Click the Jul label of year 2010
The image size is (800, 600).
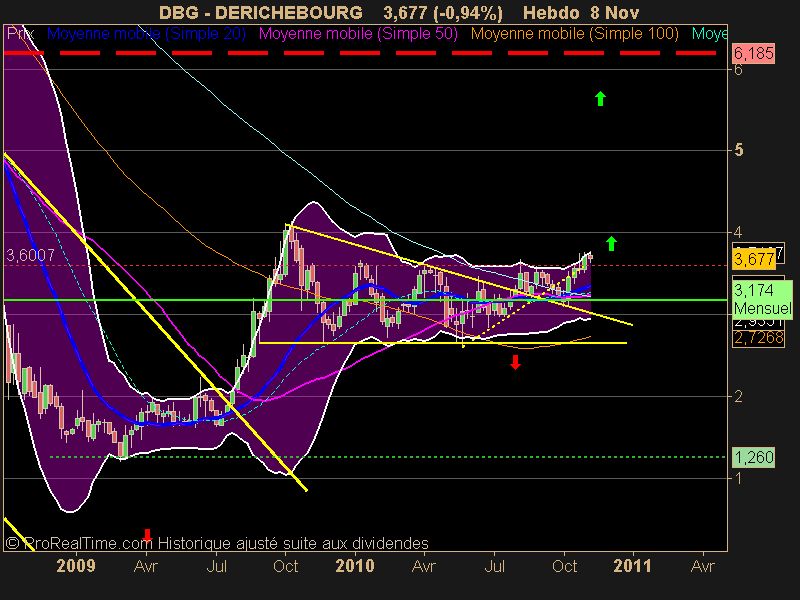pos(494,566)
